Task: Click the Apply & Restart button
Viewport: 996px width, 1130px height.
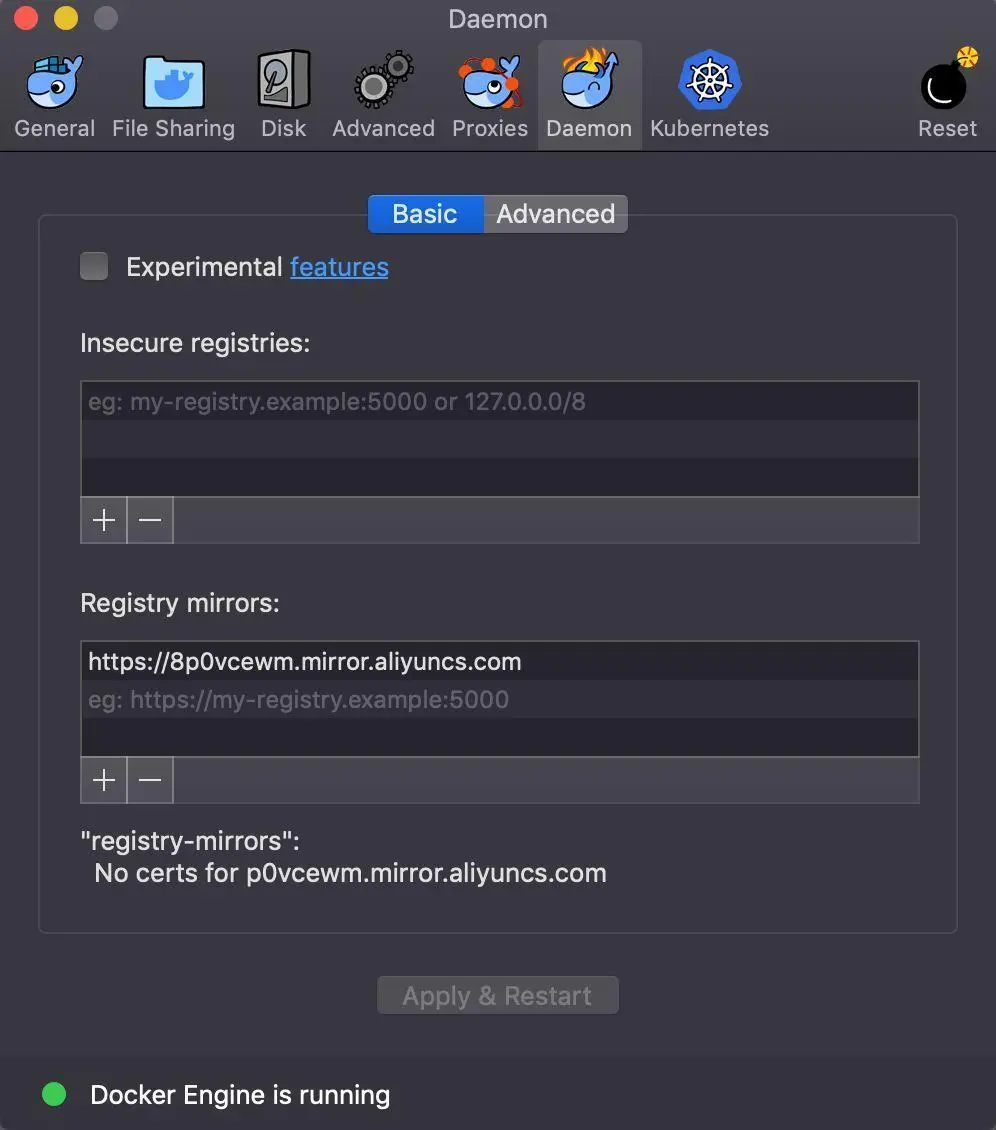Action: click(x=497, y=995)
